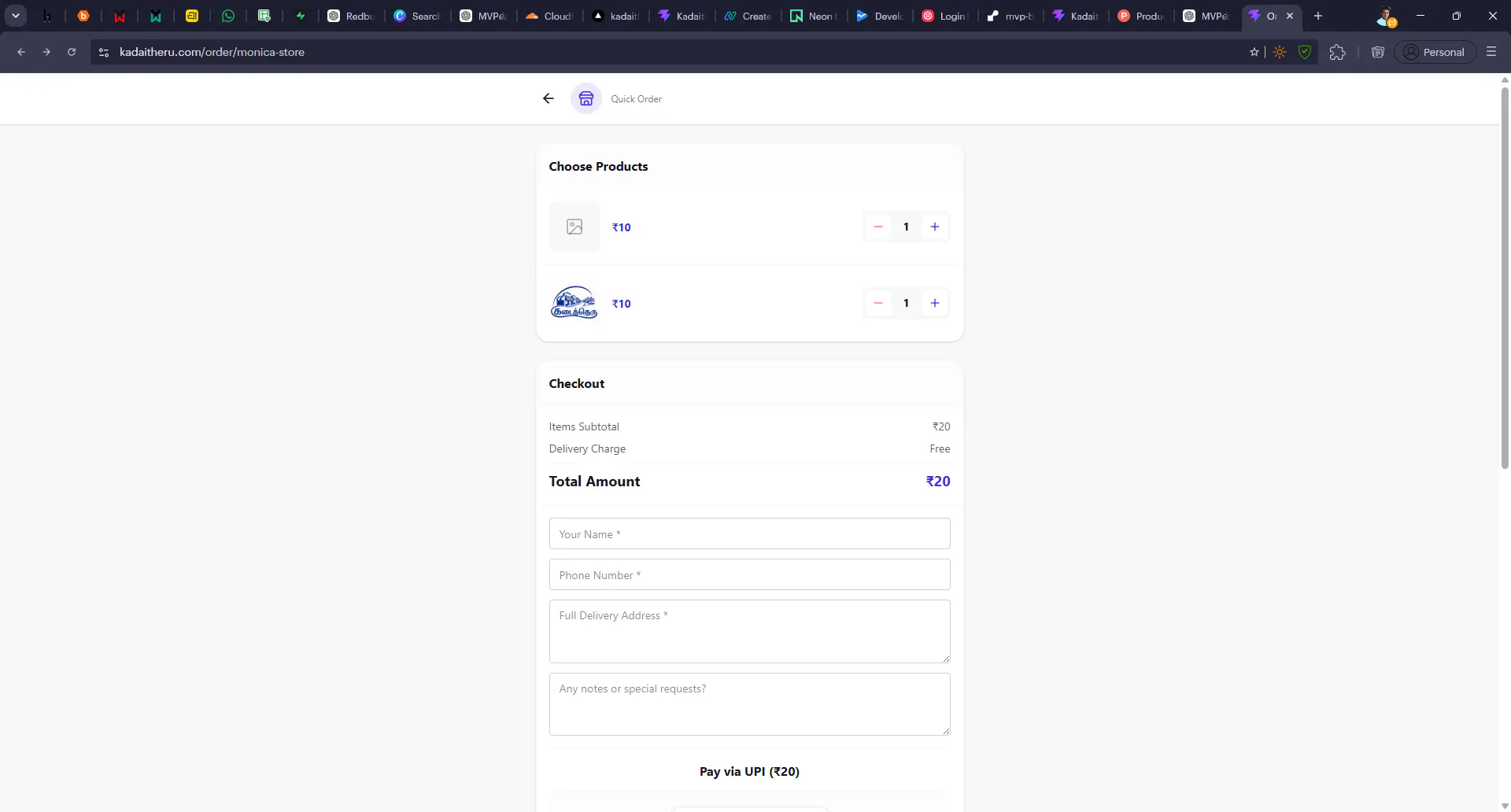This screenshot has height=812, width=1511.
Task: Open the browser hamburger menu
Action: point(1491,52)
